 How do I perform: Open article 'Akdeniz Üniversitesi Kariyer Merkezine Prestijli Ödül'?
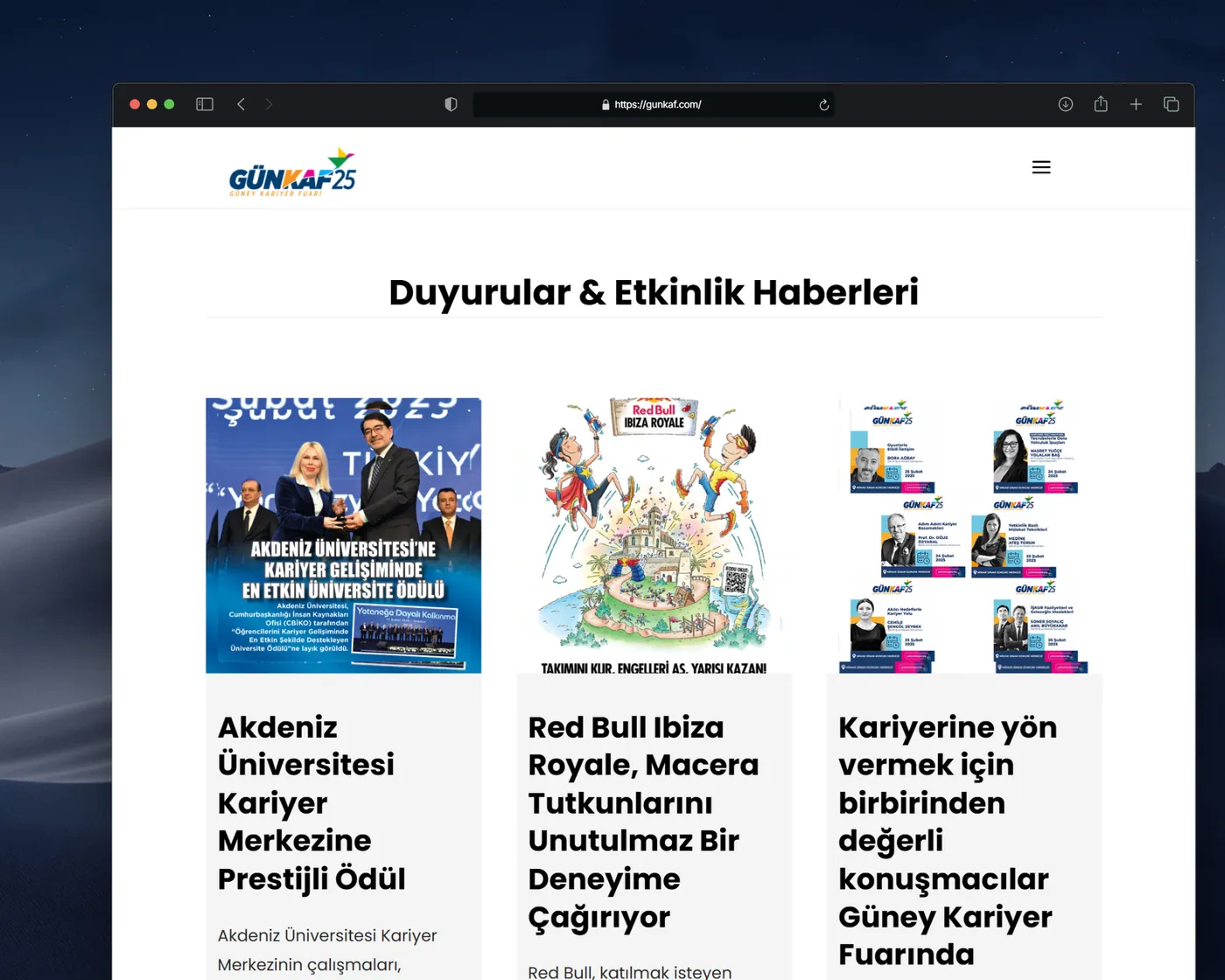coord(311,802)
